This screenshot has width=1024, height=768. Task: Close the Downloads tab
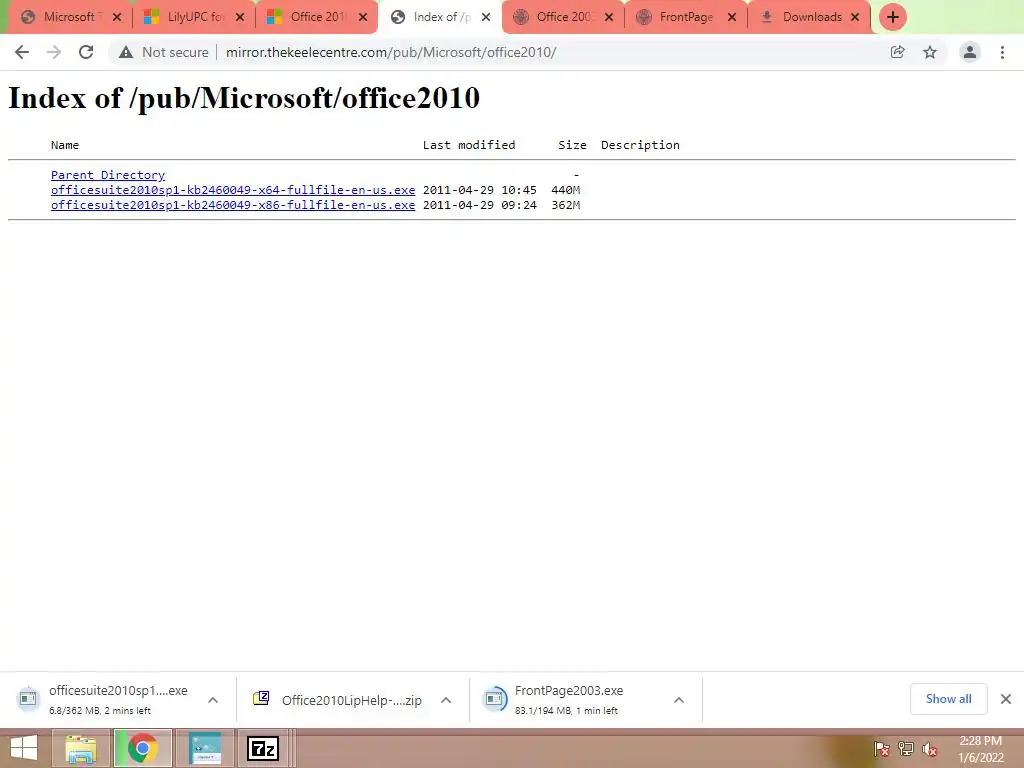coord(855,17)
